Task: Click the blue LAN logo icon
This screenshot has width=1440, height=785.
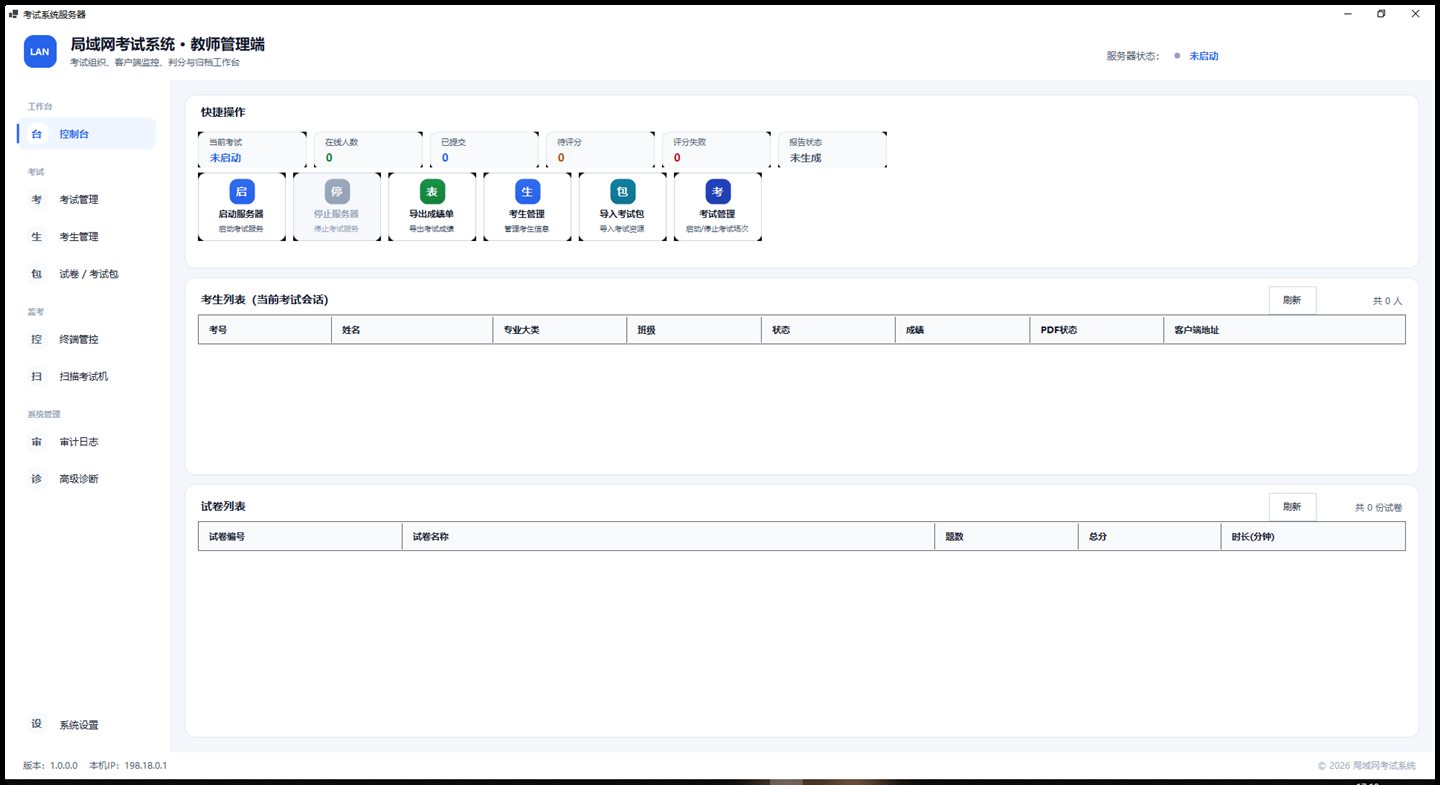Action: click(x=40, y=51)
